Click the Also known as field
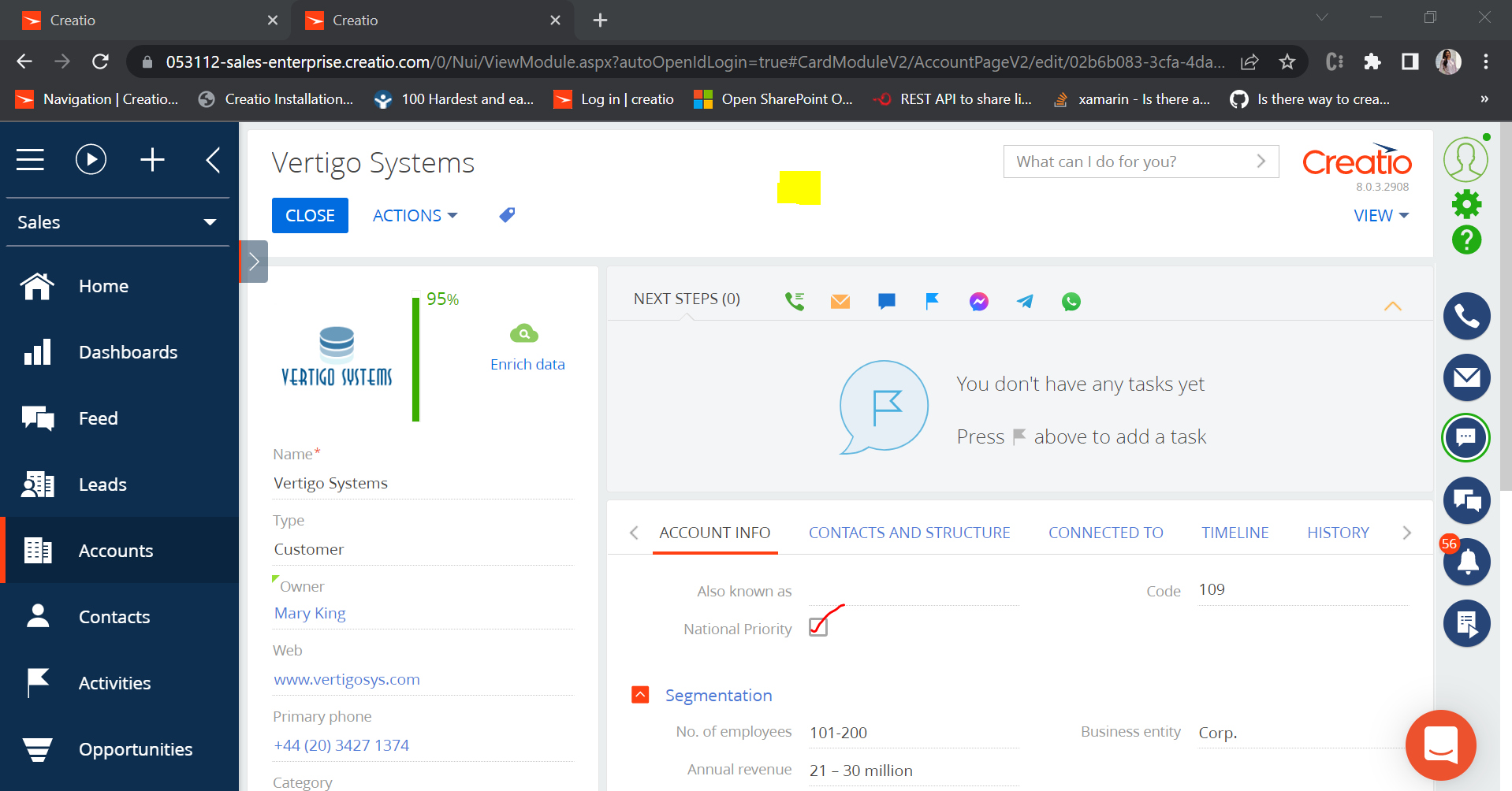 914,591
